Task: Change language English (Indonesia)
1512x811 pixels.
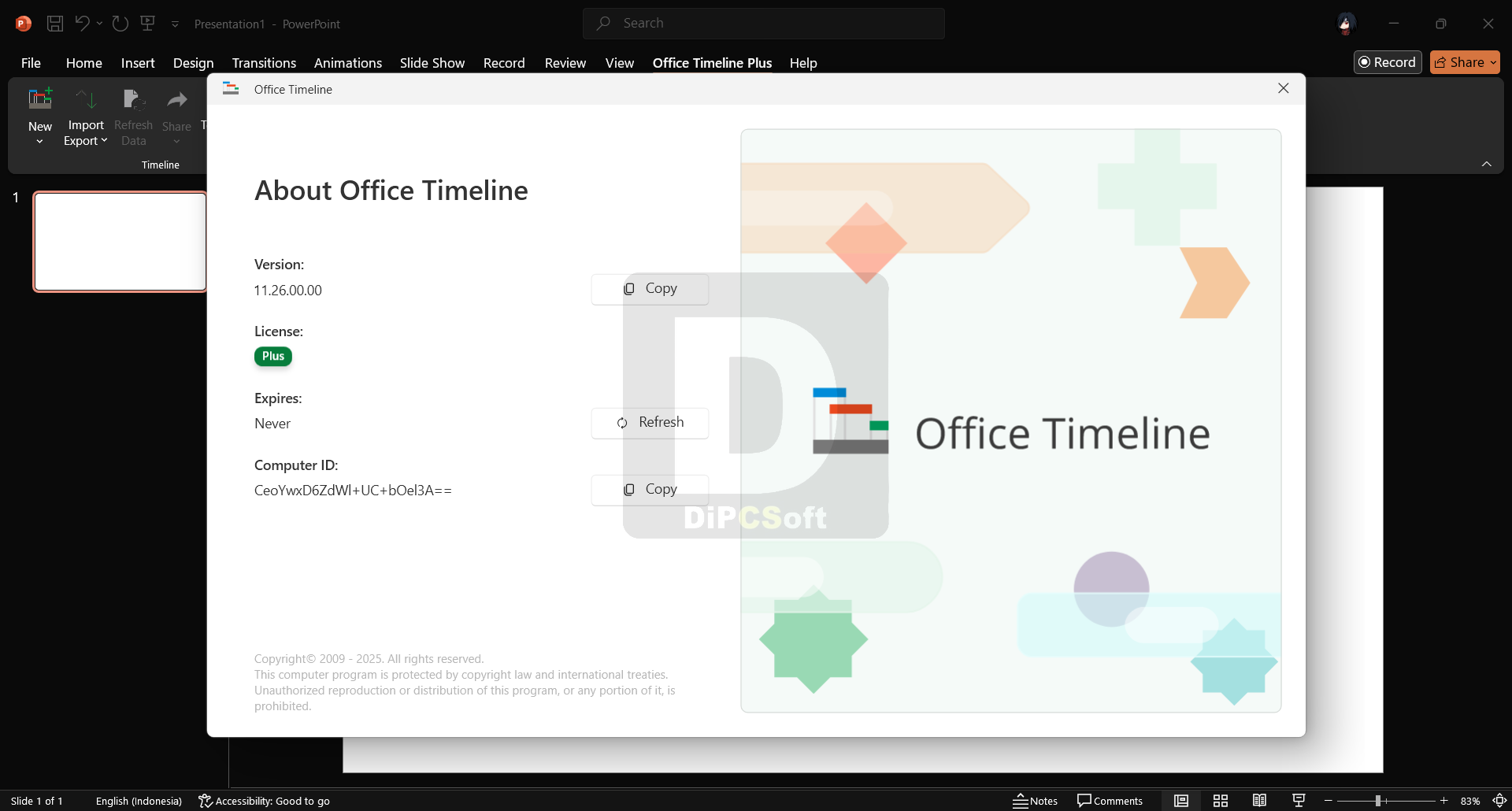Action: tap(139, 801)
